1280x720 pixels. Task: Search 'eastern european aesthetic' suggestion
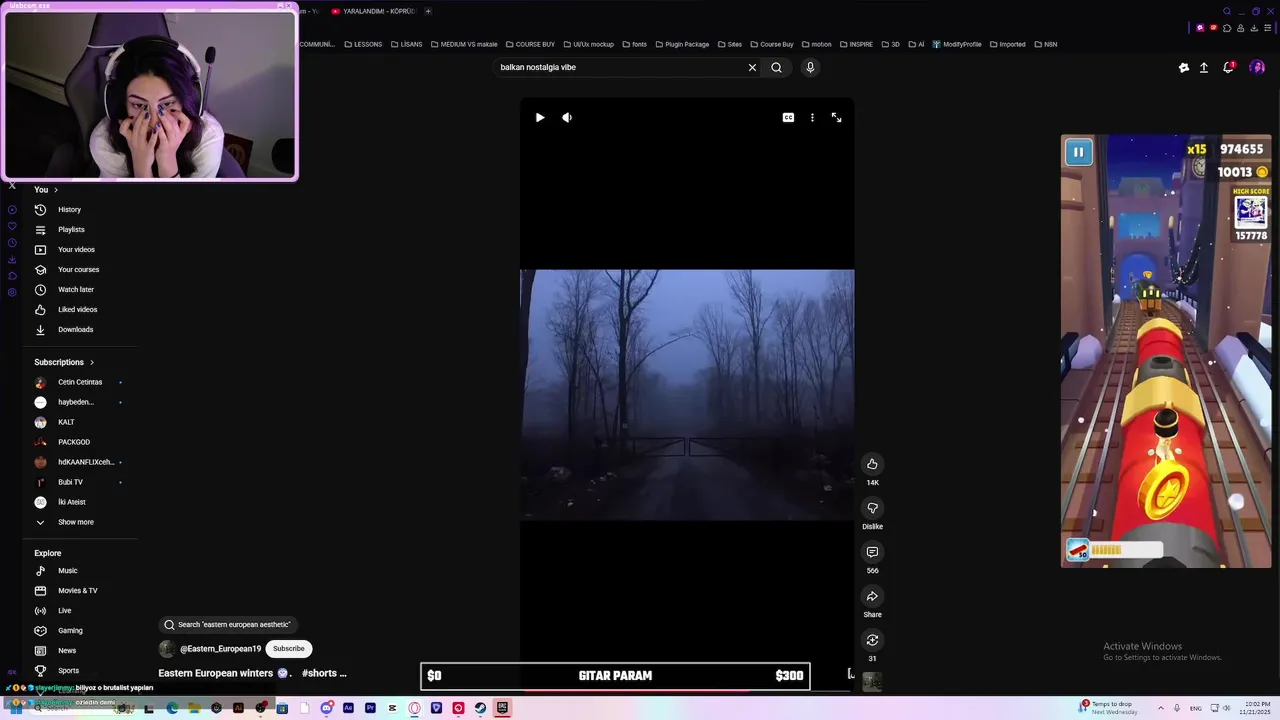pos(228,624)
